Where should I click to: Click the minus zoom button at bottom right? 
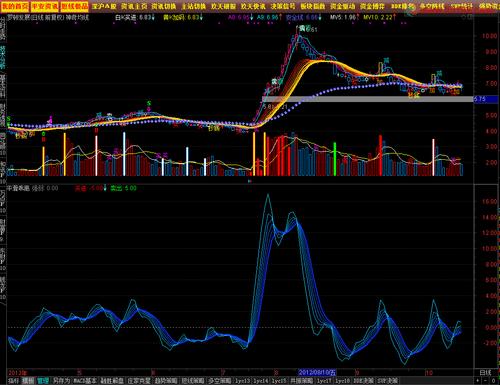[486, 381]
